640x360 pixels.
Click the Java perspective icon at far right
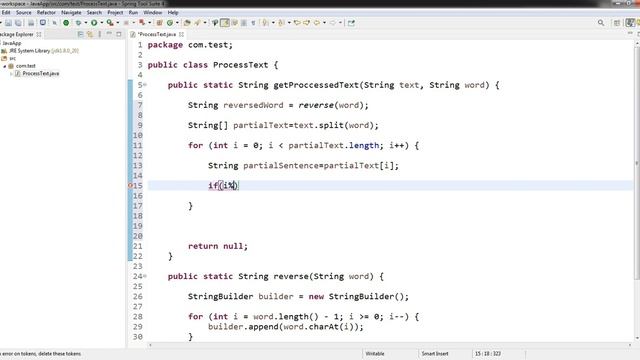point(630,23)
